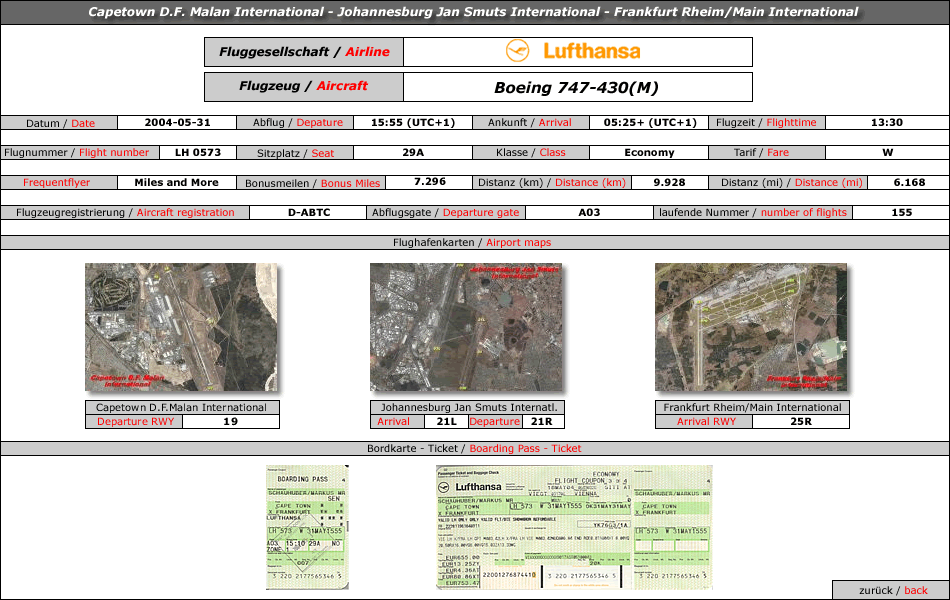Select flight number LH 0573

pos(198,153)
